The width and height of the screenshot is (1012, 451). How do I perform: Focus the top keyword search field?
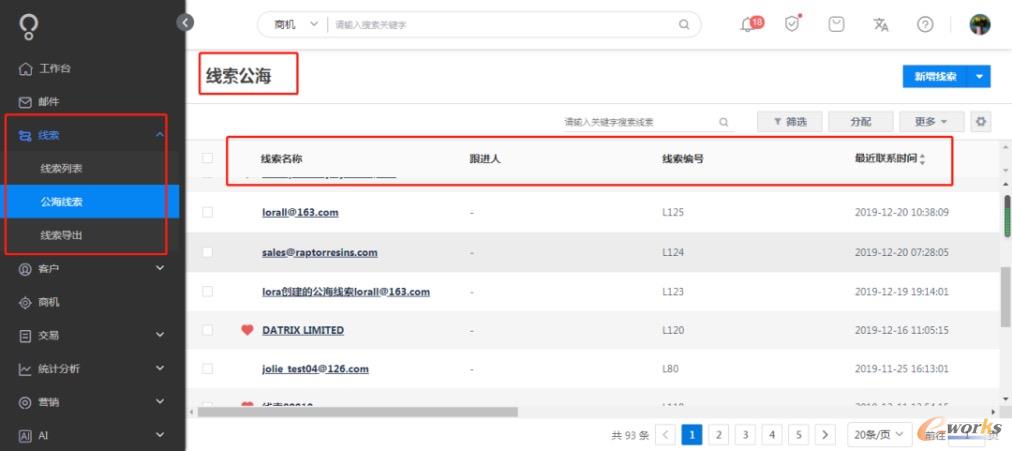503,25
